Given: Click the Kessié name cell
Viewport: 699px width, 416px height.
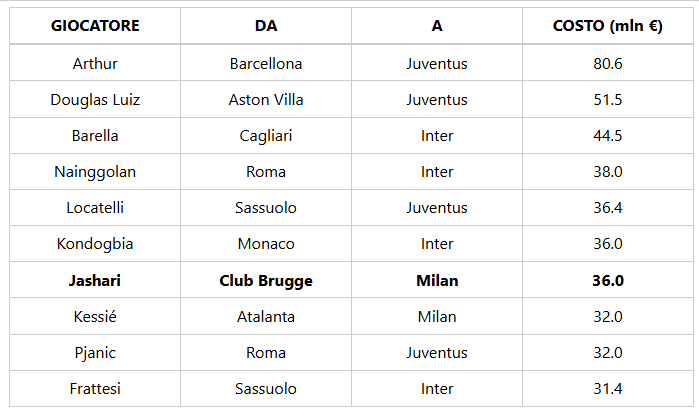Looking at the screenshot, I should 95,317.
